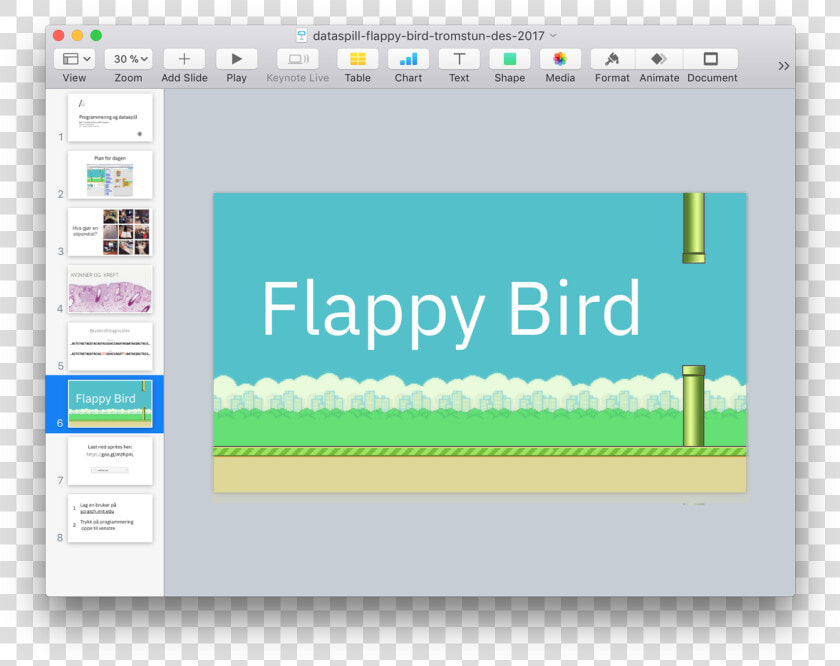The height and width of the screenshot is (666, 840).
Task: Click the Keynote document icon in title bar
Action: (x=302, y=35)
